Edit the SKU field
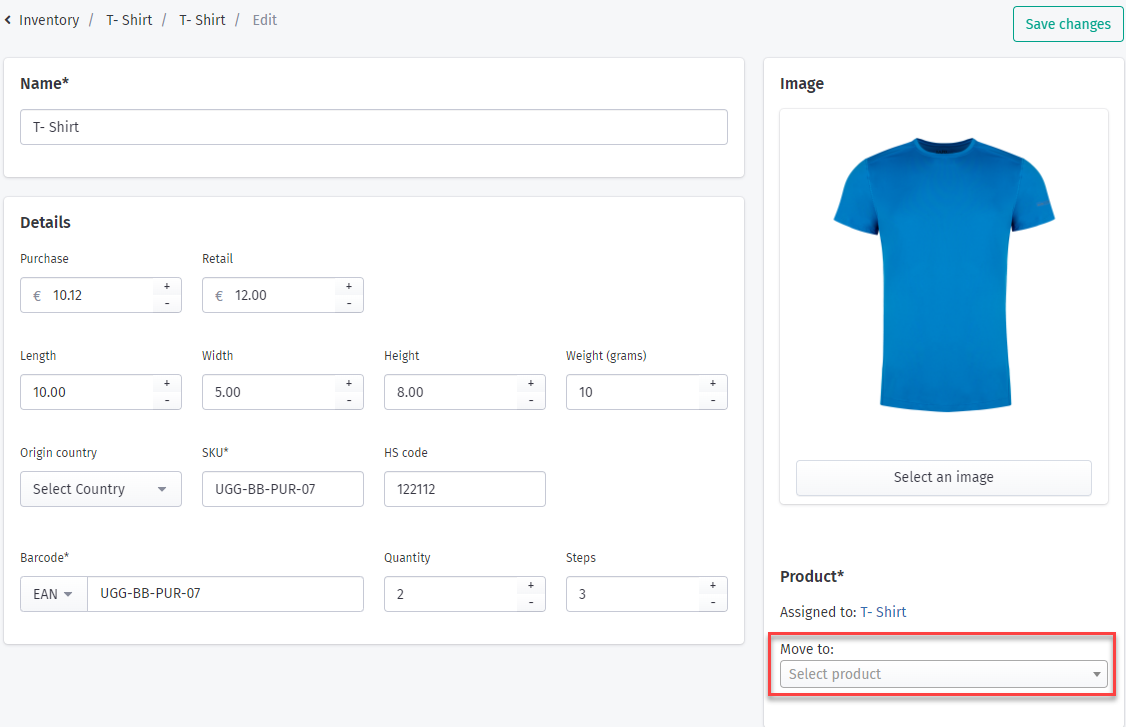 [x=283, y=489]
